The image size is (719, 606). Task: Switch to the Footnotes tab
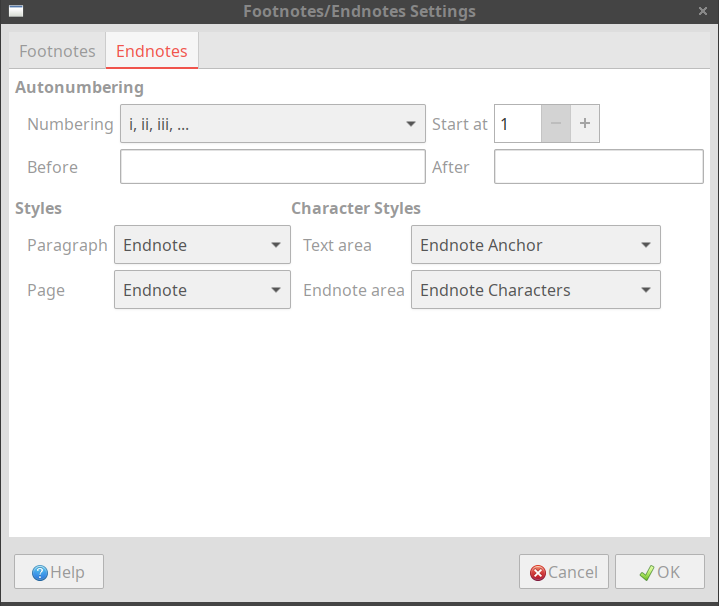point(57,51)
